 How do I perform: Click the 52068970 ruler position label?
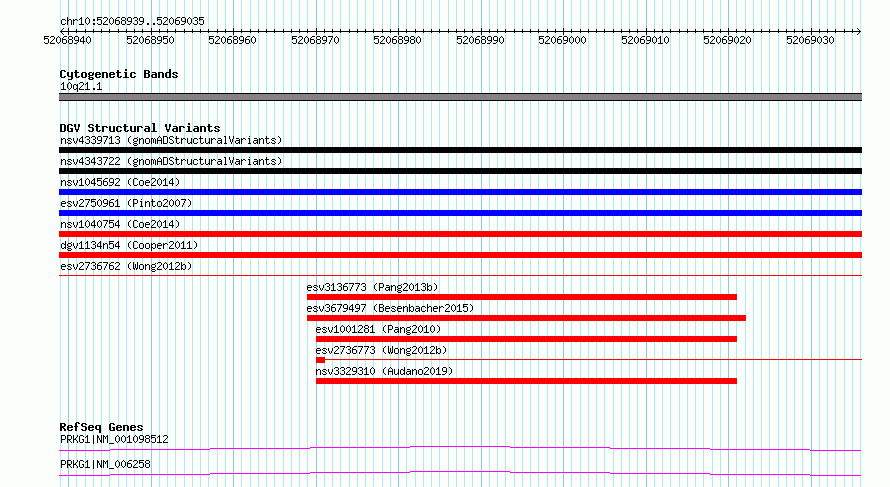[x=316, y=40]
